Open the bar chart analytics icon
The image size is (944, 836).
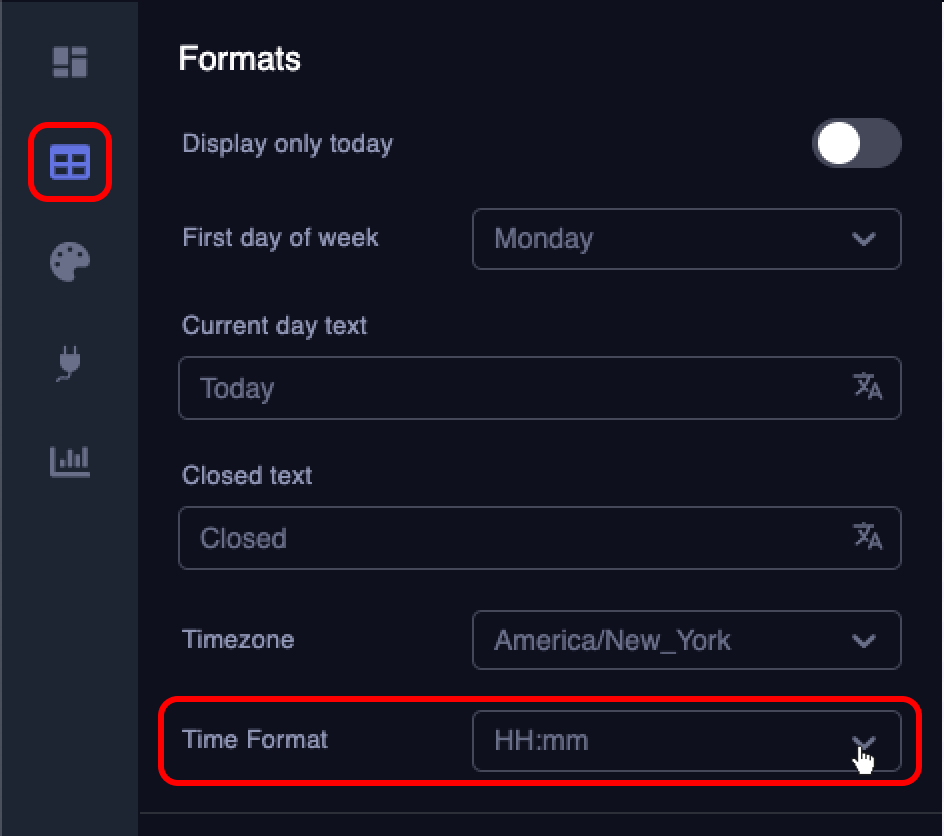click(70, 461)
